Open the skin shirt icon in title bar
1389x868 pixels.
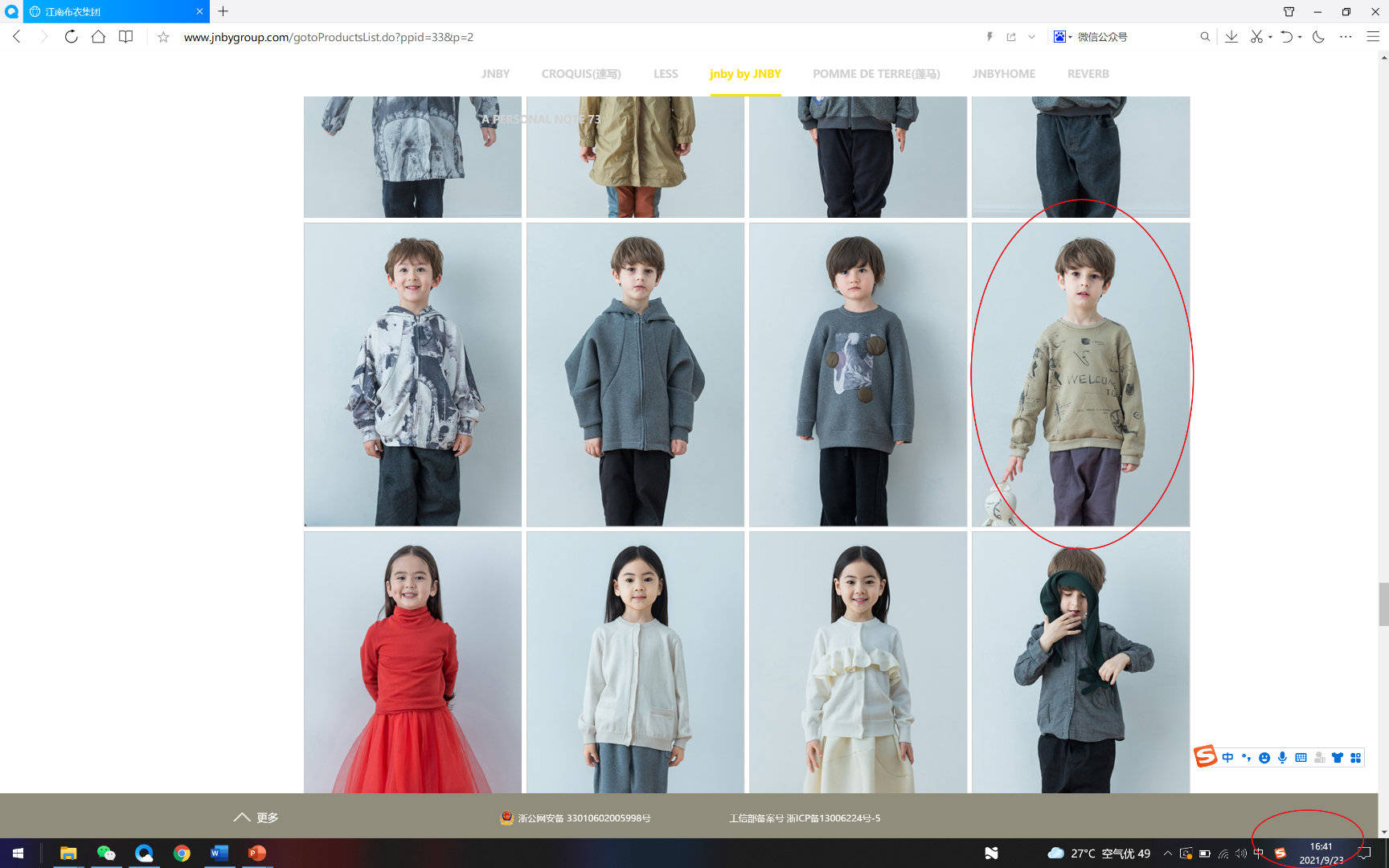tap(1289, 11)
